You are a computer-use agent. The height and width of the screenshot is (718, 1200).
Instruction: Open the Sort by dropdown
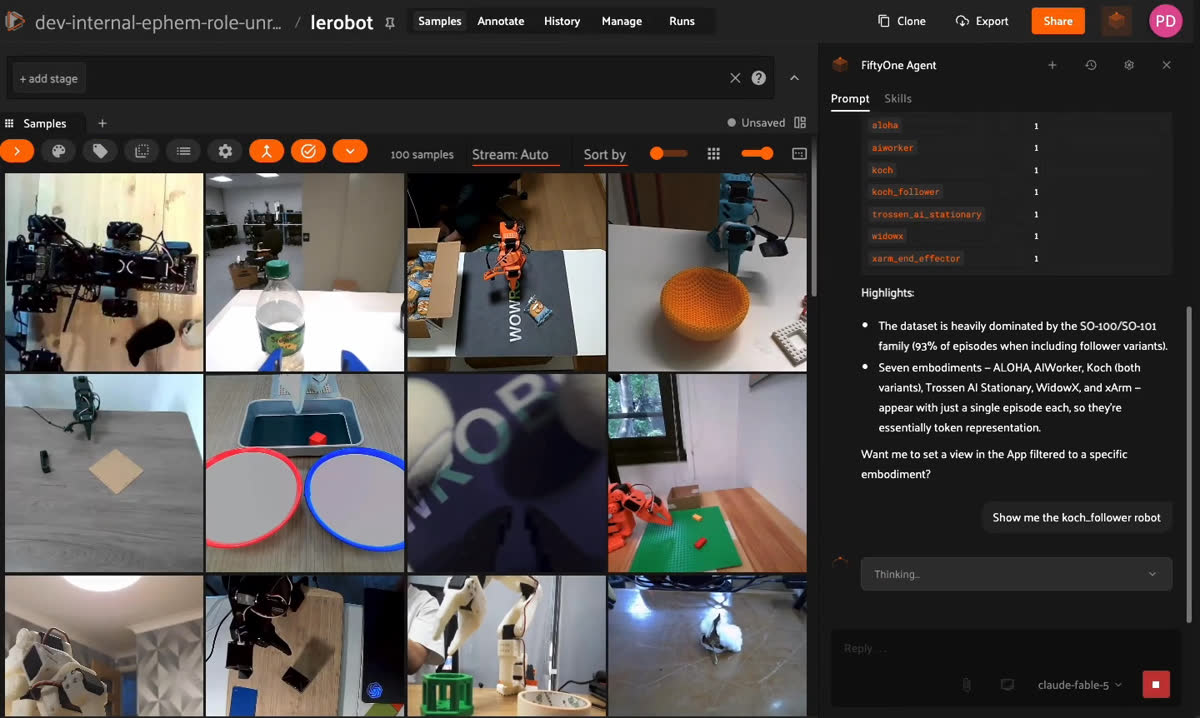[605, 154]
